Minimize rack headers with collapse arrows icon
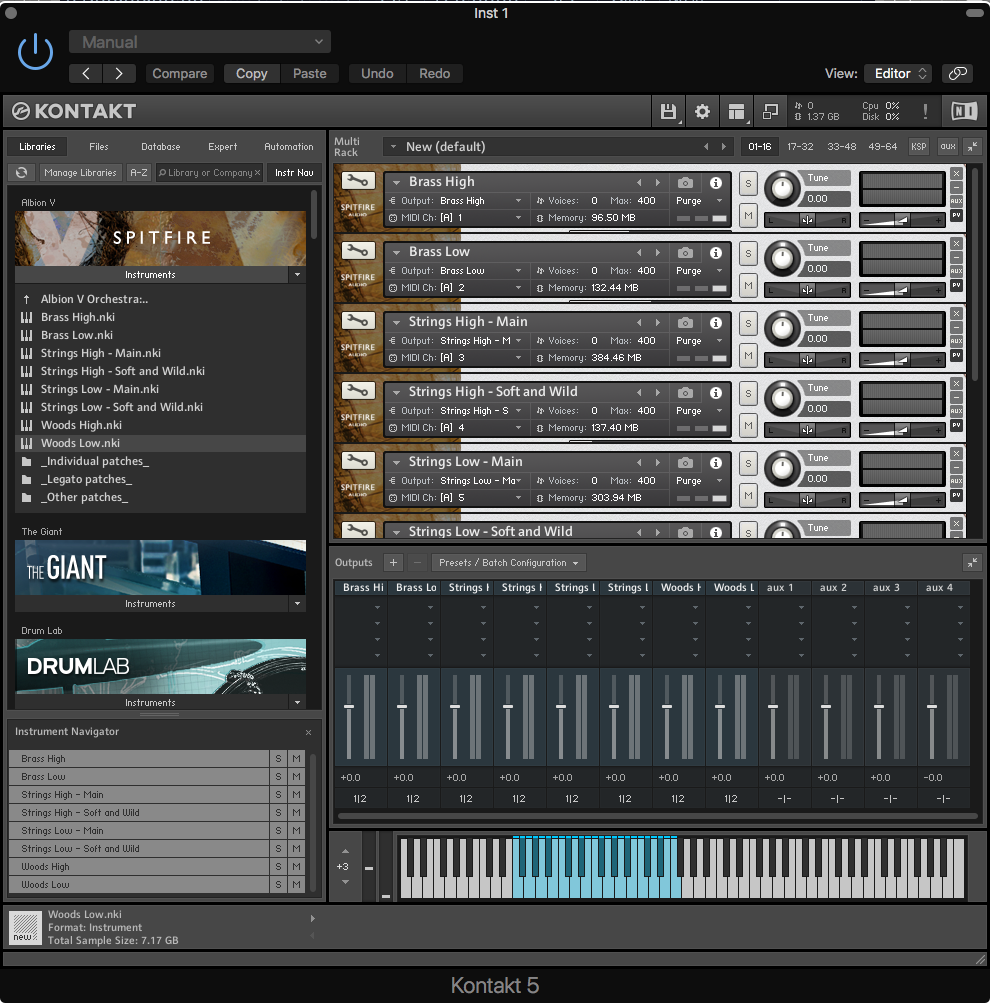Image resolution: width=990 pixels, height=1003 pixels. coord(973,146)
